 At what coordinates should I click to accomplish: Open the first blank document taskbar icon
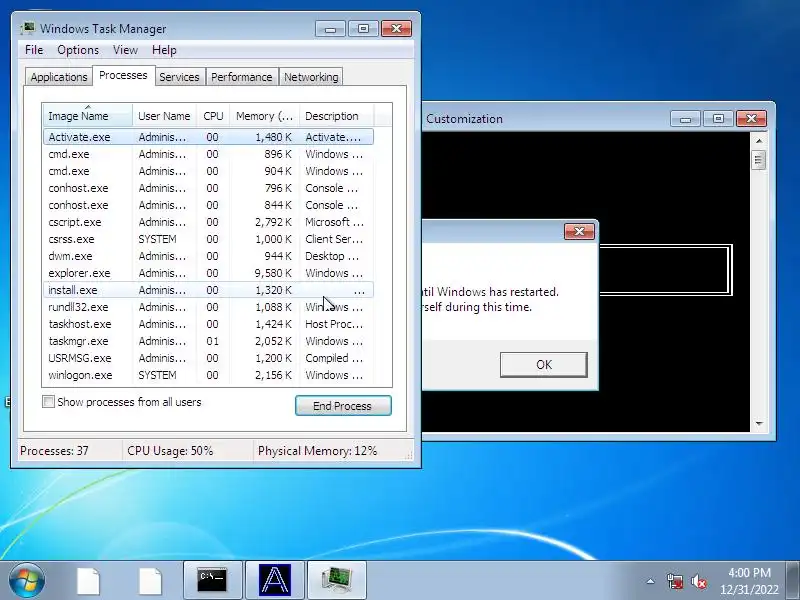pyautogui.click(x=88, y=581)
